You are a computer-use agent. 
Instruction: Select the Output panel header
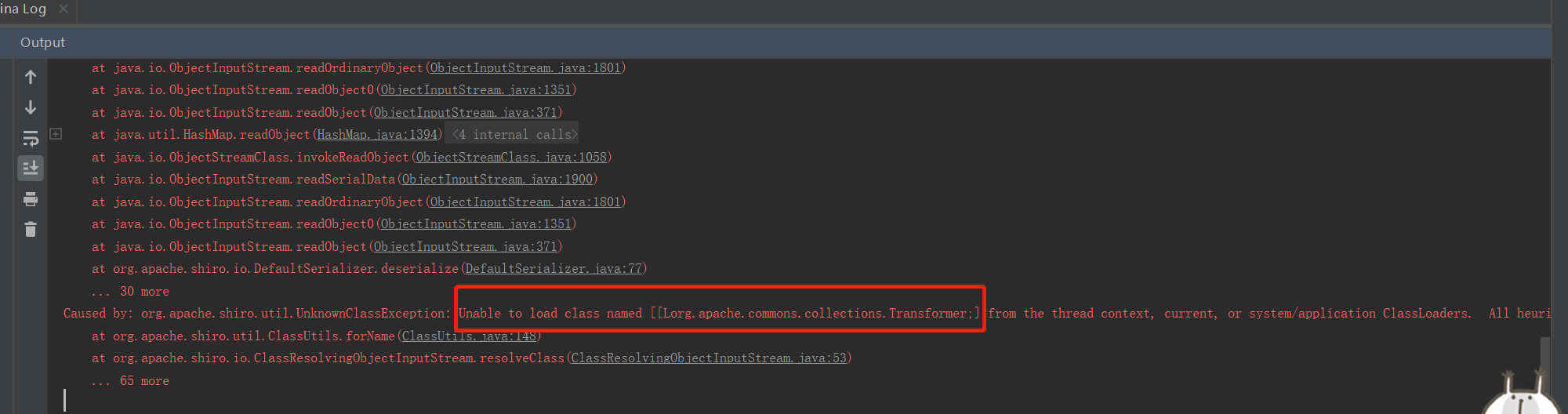(42, 42)
